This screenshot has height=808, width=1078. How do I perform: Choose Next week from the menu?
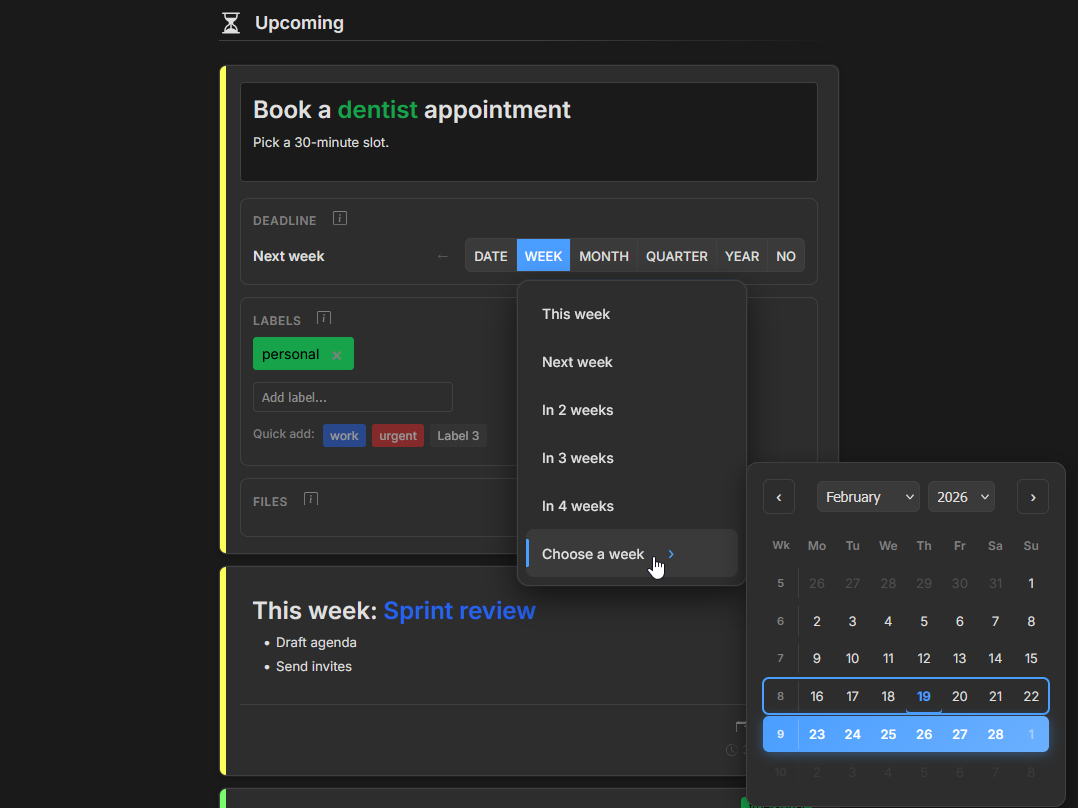pos(632,362)
